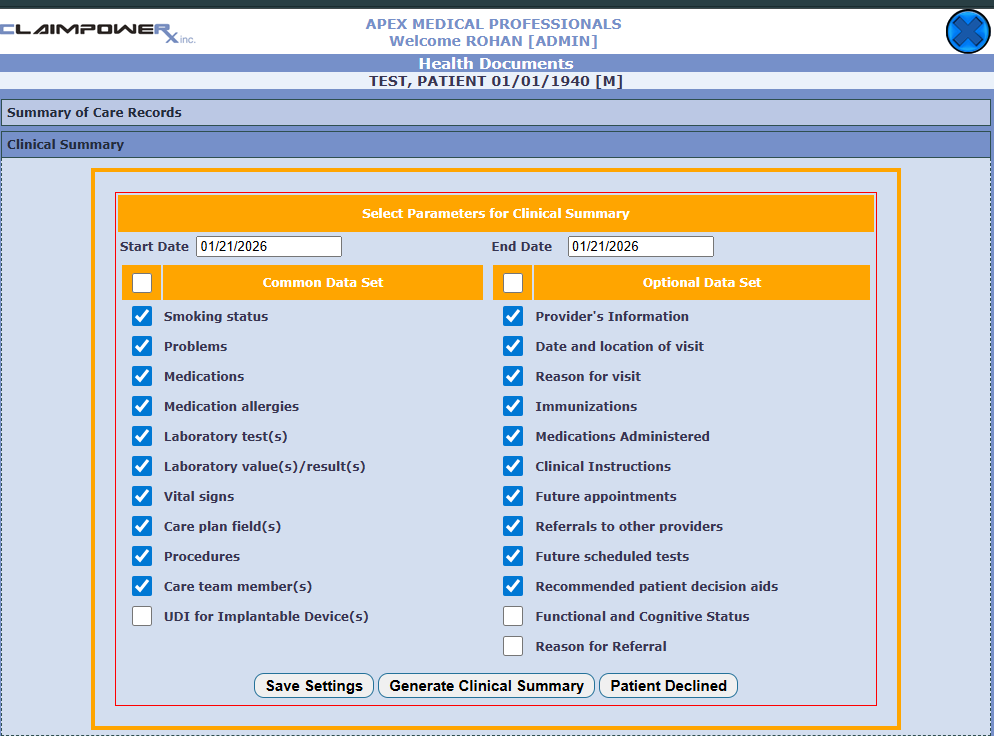Viewport: 994px width, 736px height.
Task: Toggle the Common Data Set select-all checkbox
Action: pyautogui.click(x=142, y=283)
